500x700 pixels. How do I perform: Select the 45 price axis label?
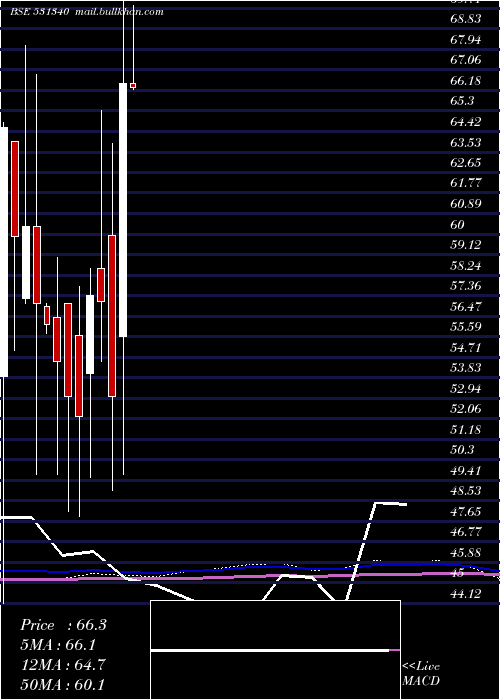[458, 573]
